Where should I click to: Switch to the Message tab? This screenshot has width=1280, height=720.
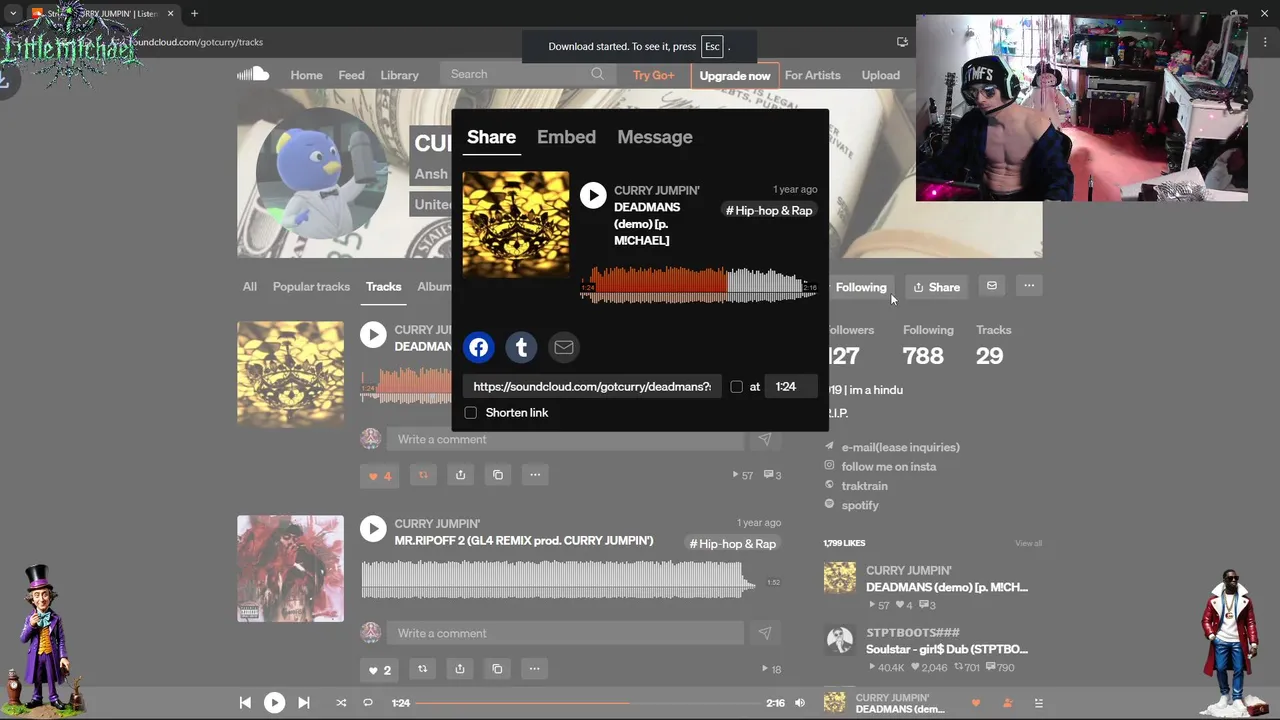pyautogui.click(x=655, y=137)
